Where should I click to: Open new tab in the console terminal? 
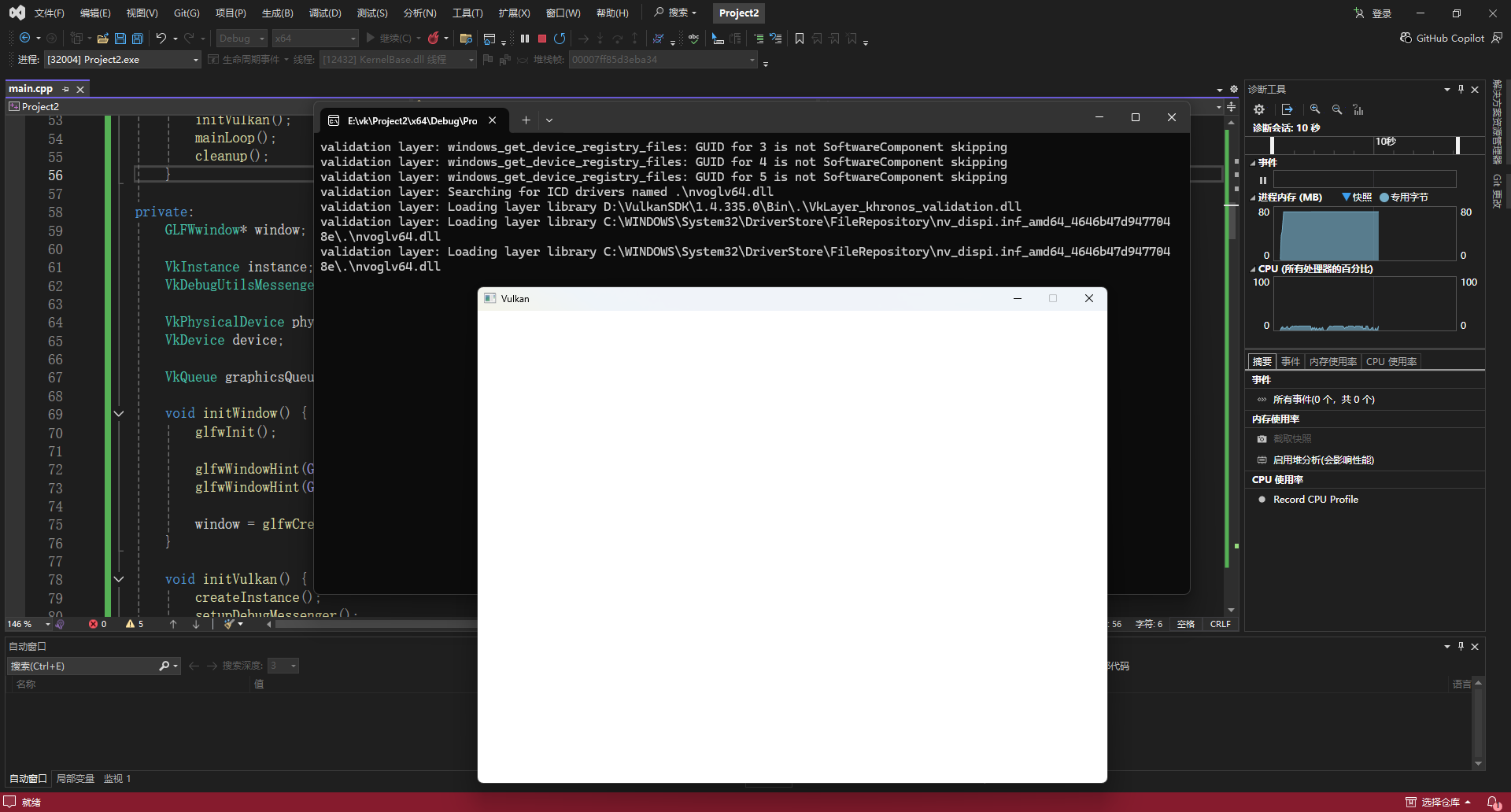pyautogui.click(x=526, y=120)
